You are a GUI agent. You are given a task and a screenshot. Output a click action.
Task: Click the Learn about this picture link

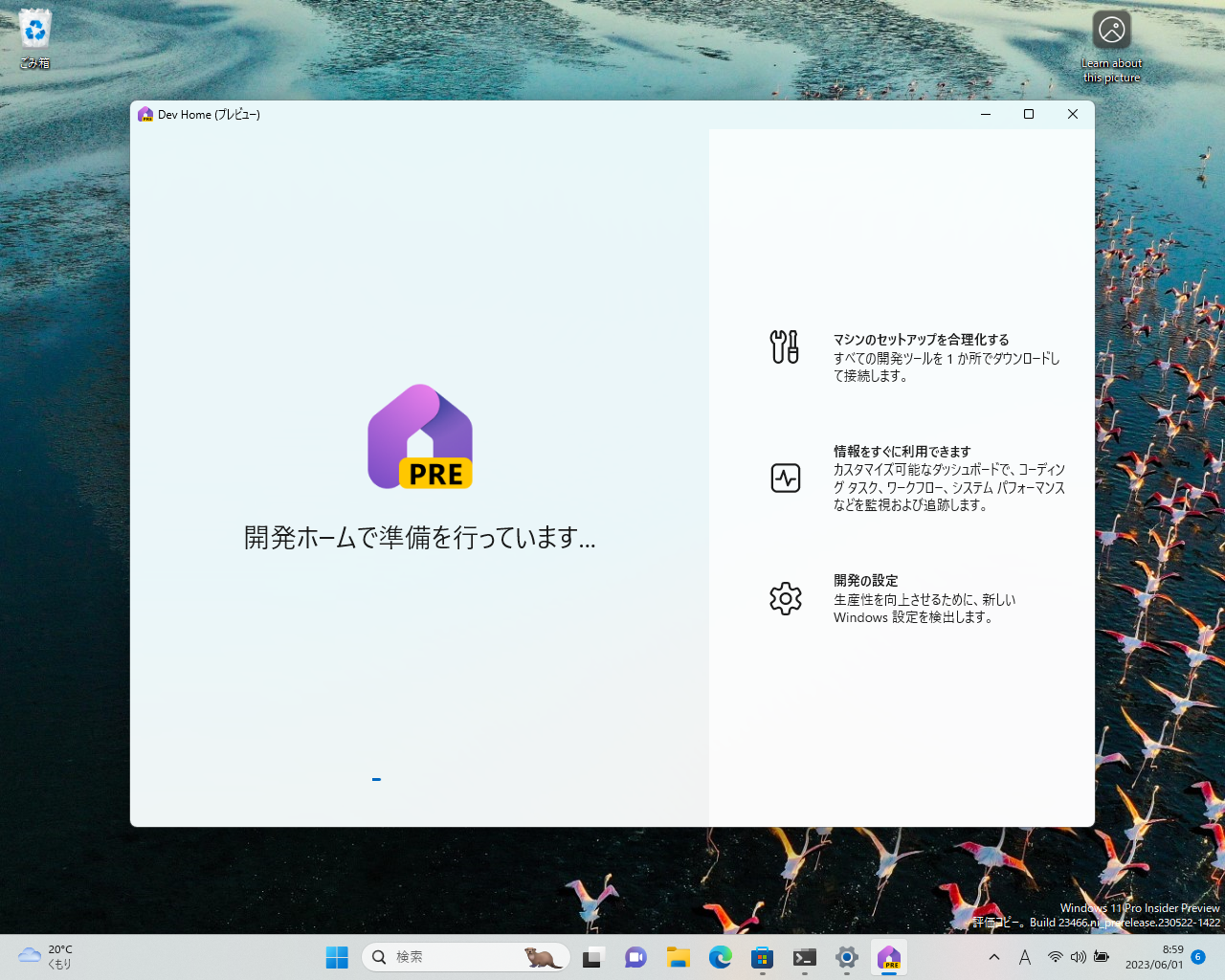pos(1110,43)
